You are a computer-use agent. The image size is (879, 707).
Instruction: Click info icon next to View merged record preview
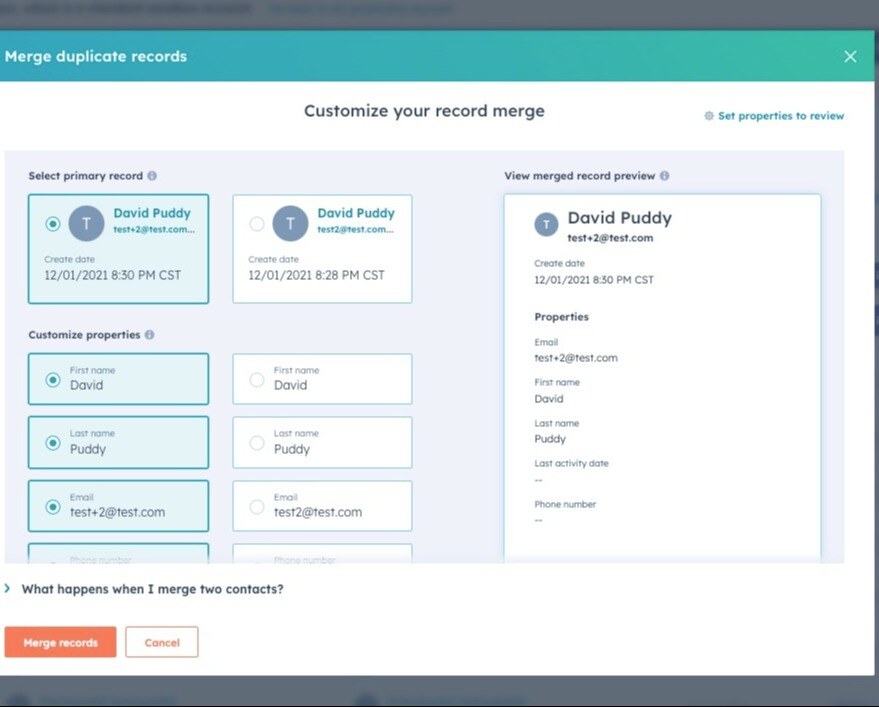click(664, 176)
